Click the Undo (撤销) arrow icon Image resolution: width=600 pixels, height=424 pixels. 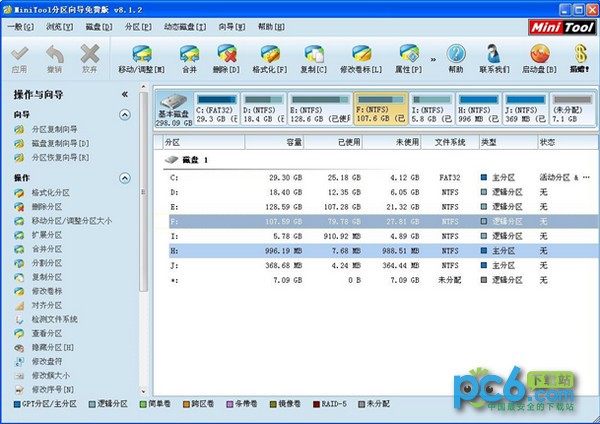[55, 54]
